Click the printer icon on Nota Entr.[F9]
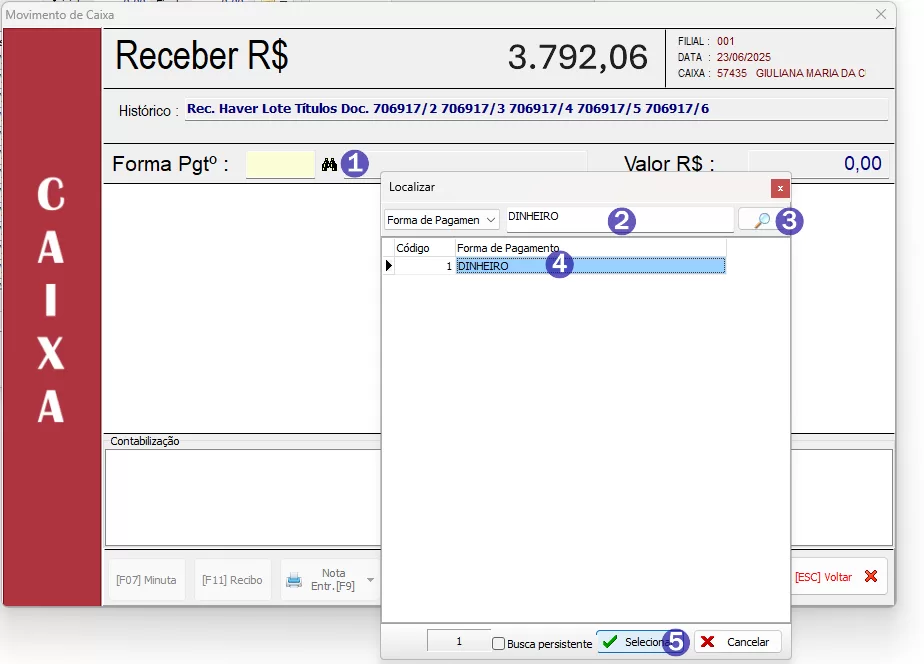924x664 pixels. pos(295,580)
